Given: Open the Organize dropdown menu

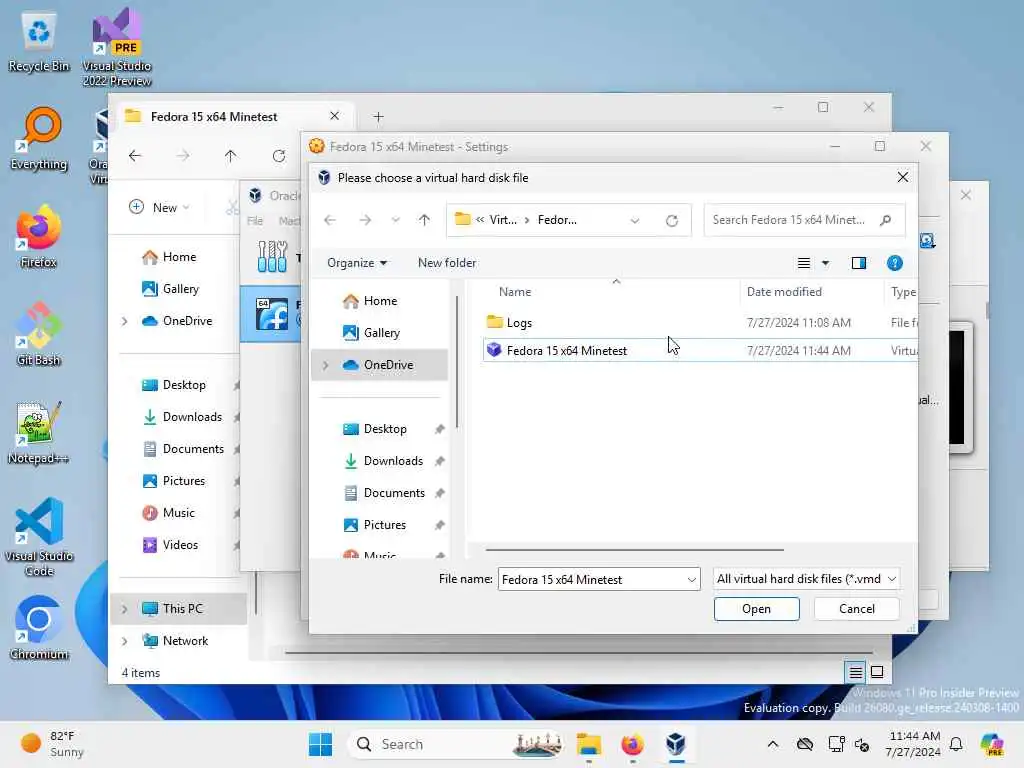Looking at the screenshot, I should [357, 263].
